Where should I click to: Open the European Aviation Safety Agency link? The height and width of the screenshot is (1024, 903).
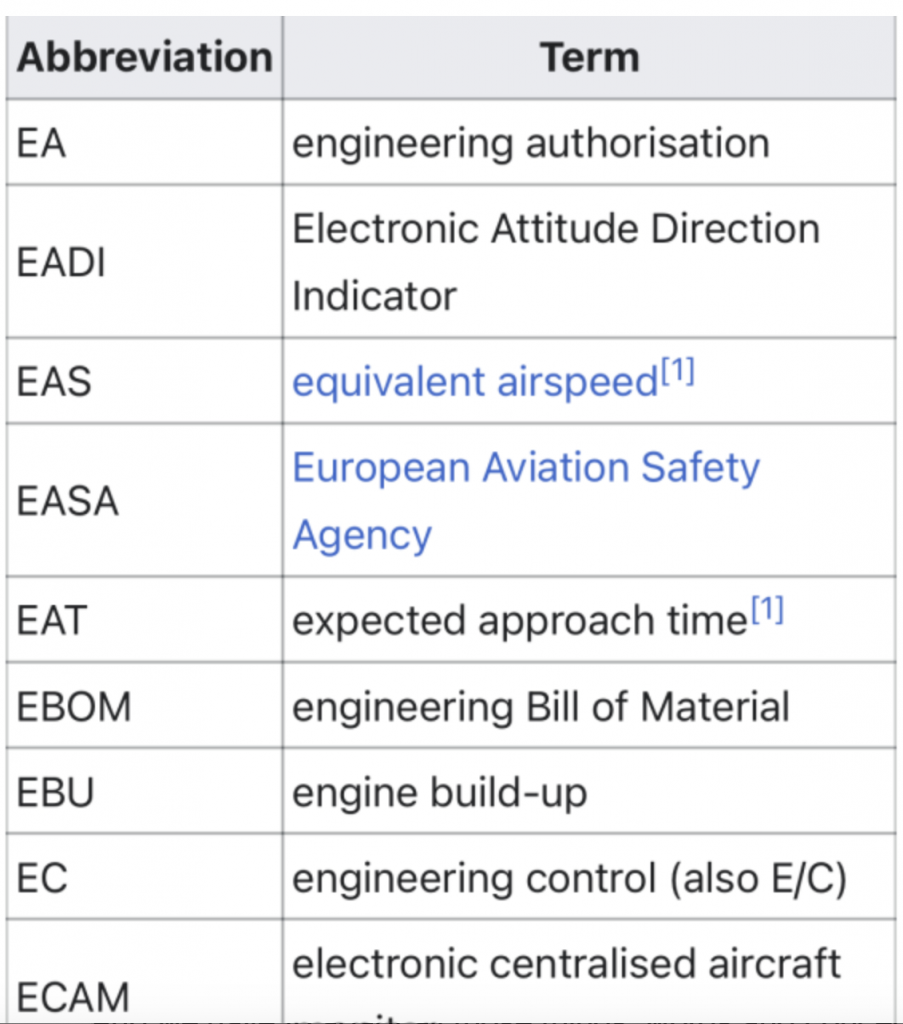[526, 501]
